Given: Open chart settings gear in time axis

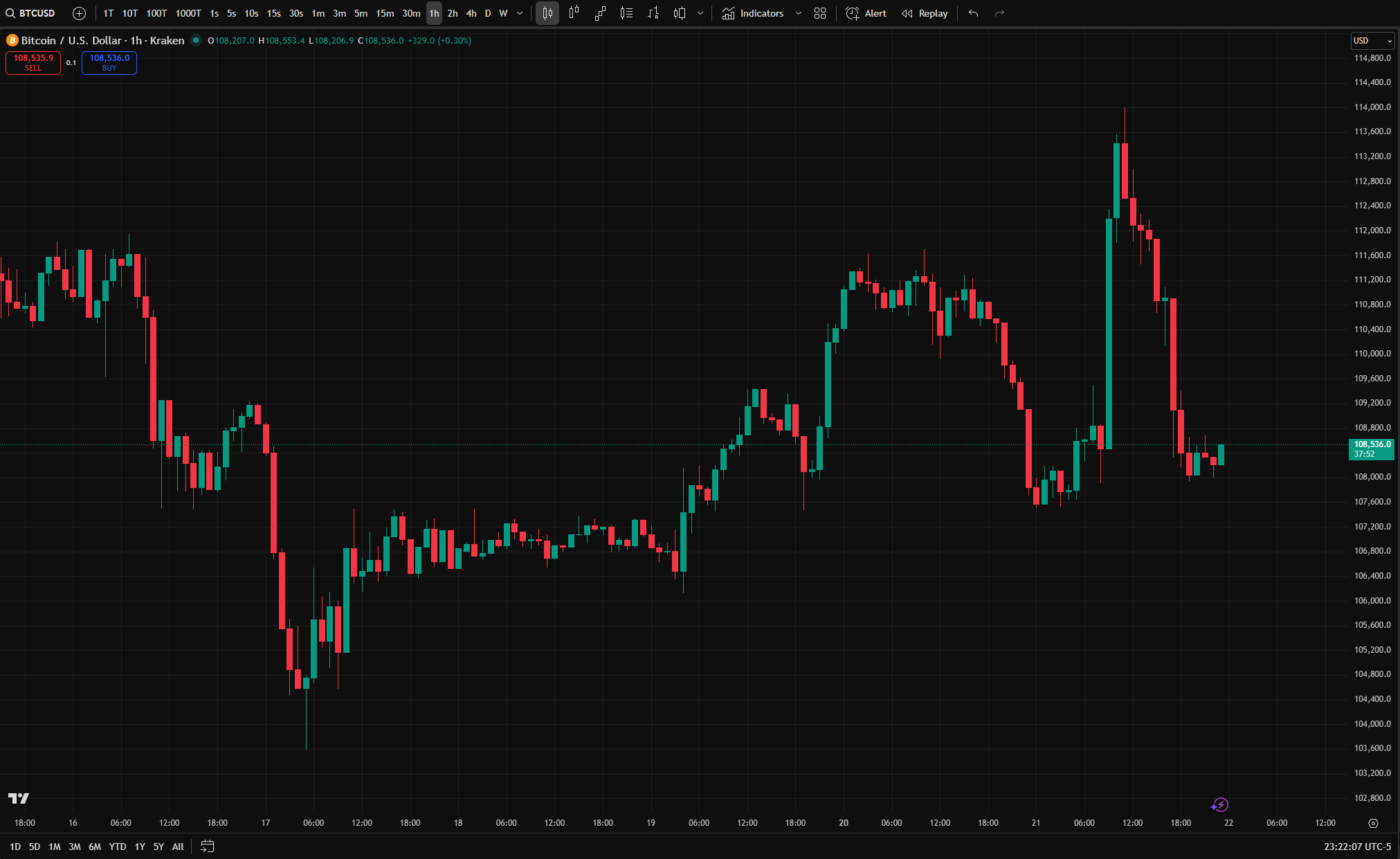Looking at the screenshot, I should (x=1373, y=823).
